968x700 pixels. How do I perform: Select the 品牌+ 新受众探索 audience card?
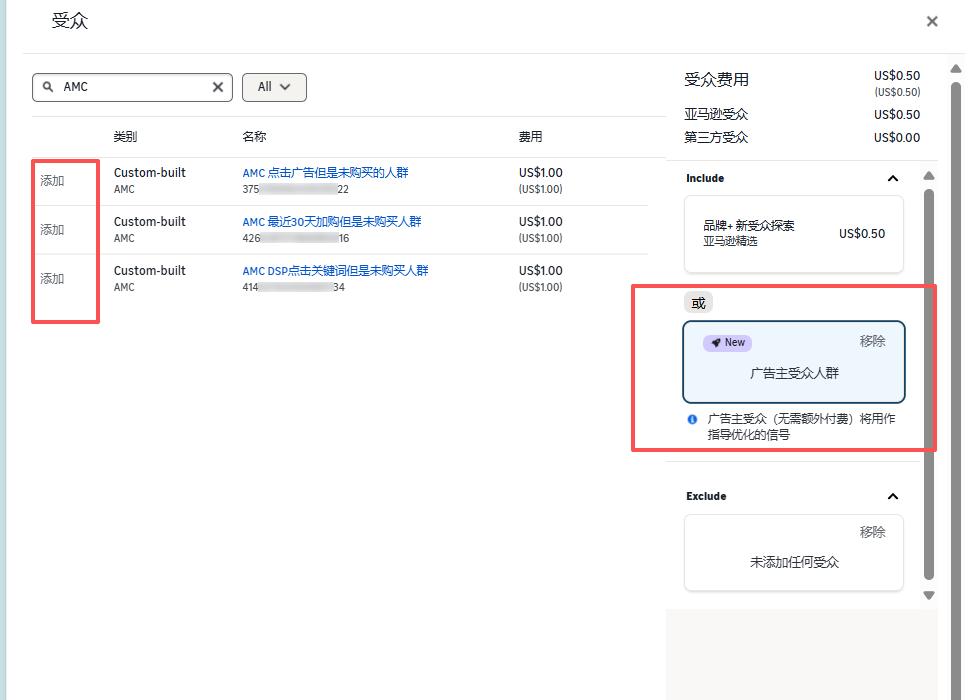[x=794, y=234]
